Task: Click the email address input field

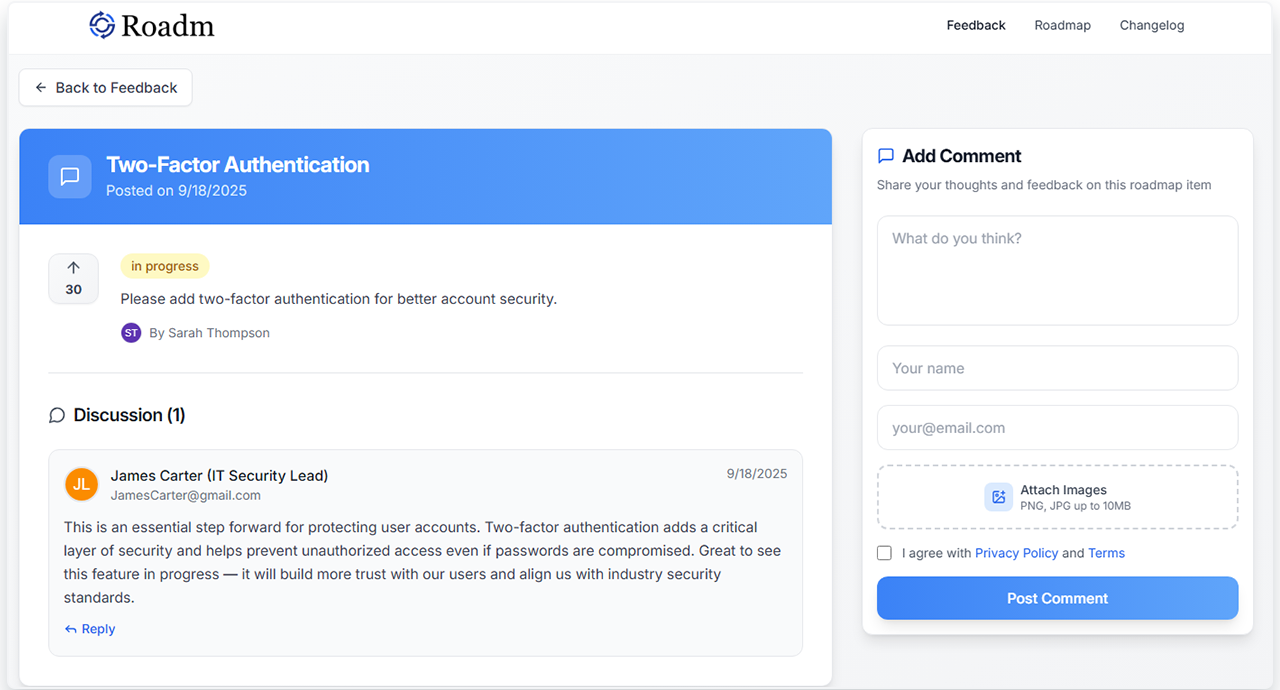Action: point(1057,427)
